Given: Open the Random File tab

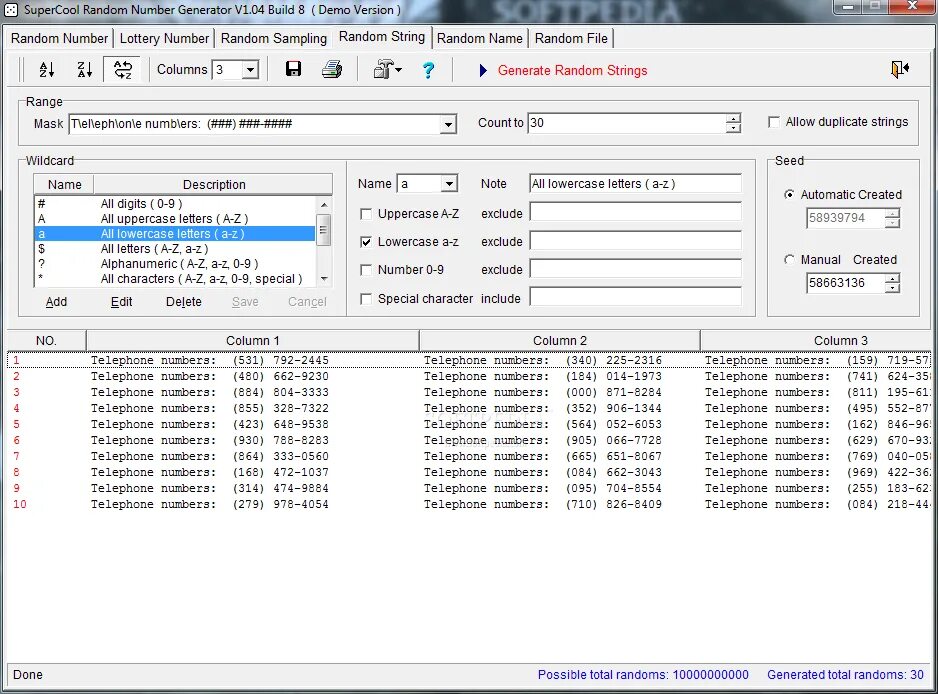Looking at the screenshot, I should 571,38.
